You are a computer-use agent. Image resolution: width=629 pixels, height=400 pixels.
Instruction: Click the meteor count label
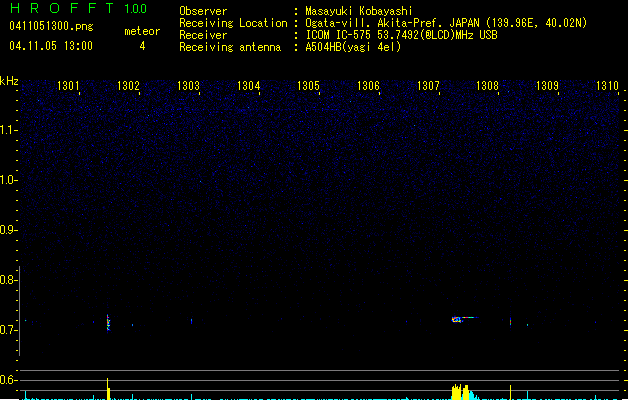click(142, 31)
